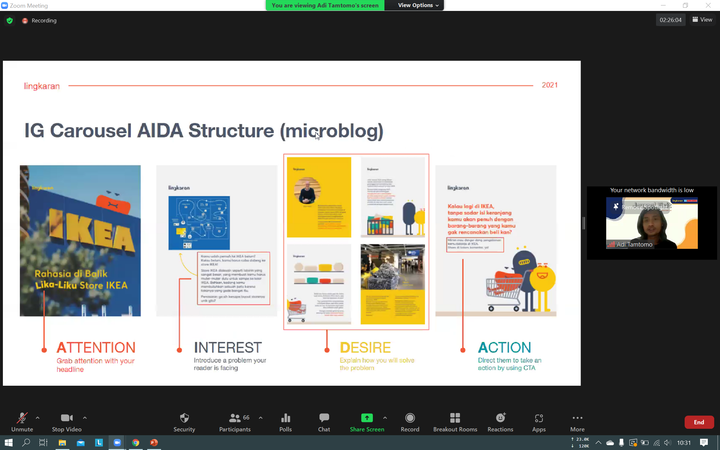This screenshot has width=720, height=450.
Task: Open Google Chrome from taskbar
Action: [x=135, y=443]
